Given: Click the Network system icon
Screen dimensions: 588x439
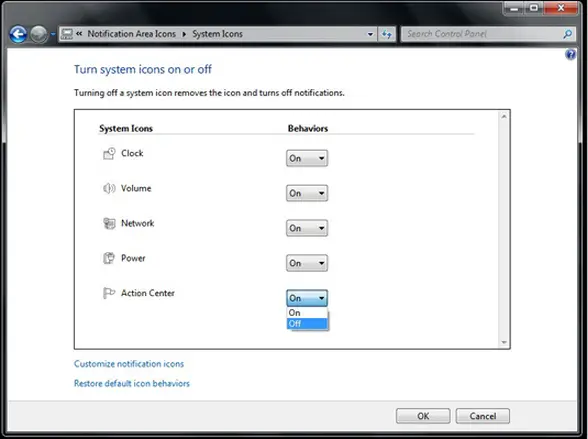Looking at the screenshot, I should [109, 223].
